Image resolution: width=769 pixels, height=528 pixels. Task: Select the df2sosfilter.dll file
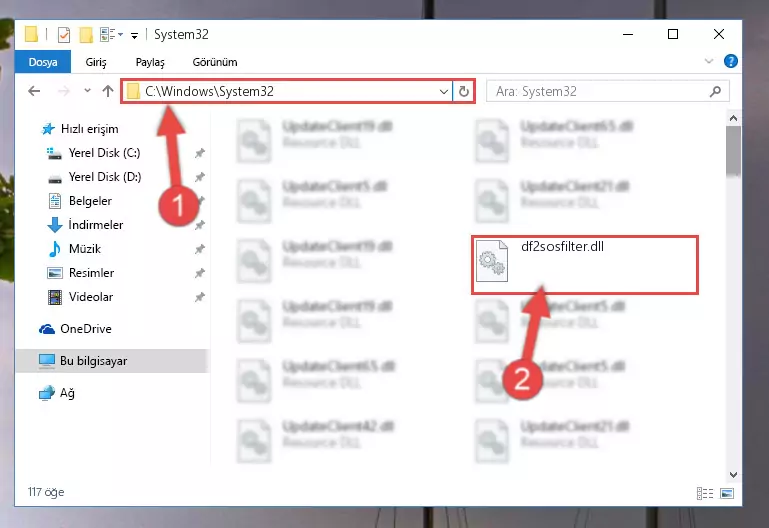coord(585,265)
